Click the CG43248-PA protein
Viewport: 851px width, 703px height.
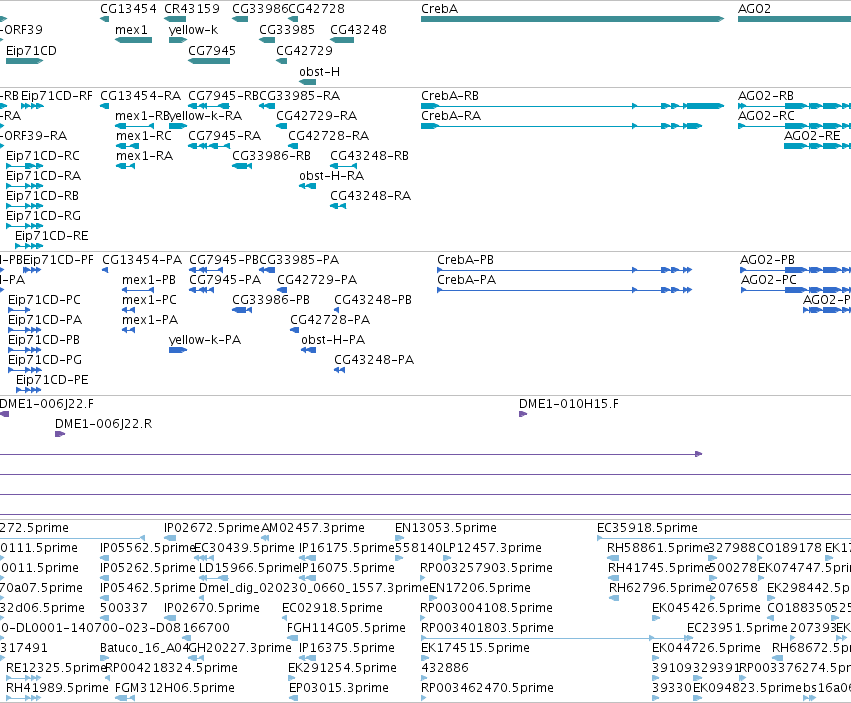(339, 370)
